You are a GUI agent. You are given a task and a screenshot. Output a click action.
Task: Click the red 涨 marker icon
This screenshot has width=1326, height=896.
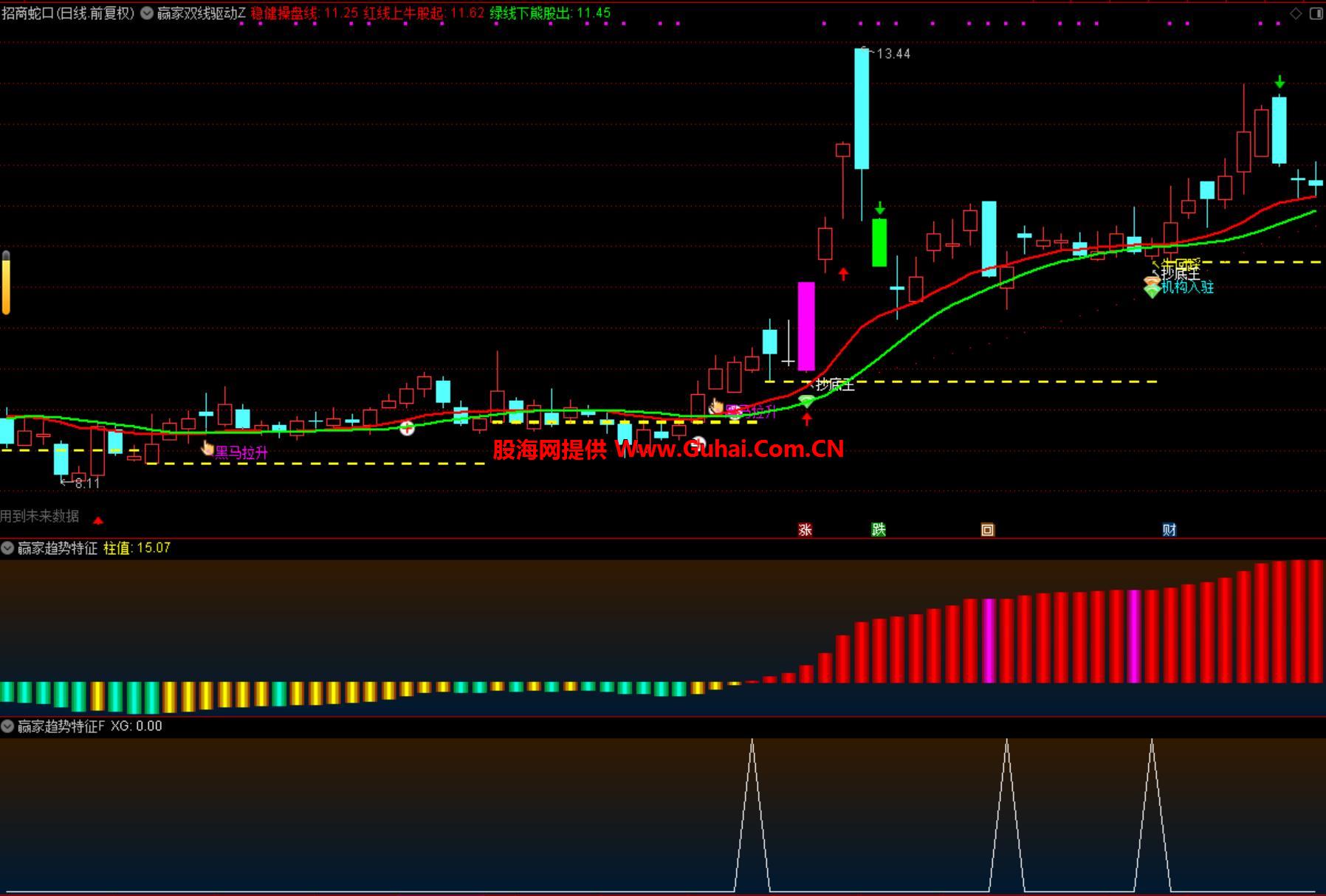805,529
